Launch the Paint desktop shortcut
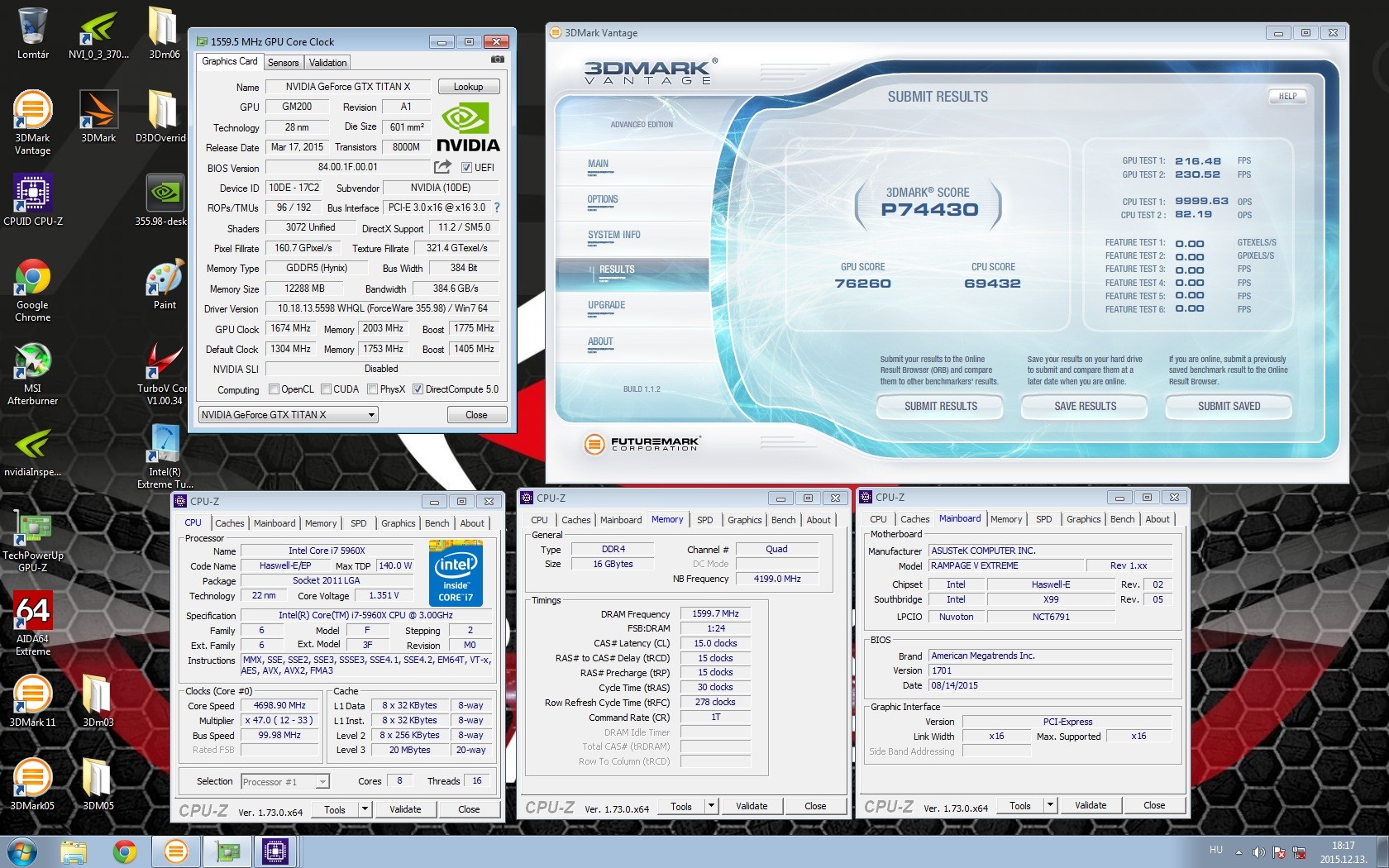Screen dimensions: 1389x868 165,284
